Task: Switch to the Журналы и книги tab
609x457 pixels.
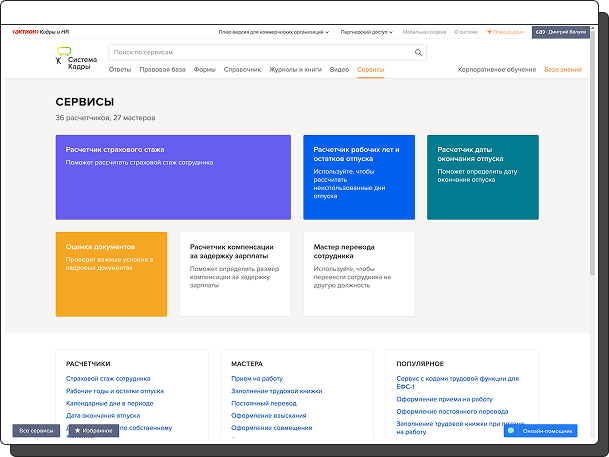Action: click(x=296, y=70)
